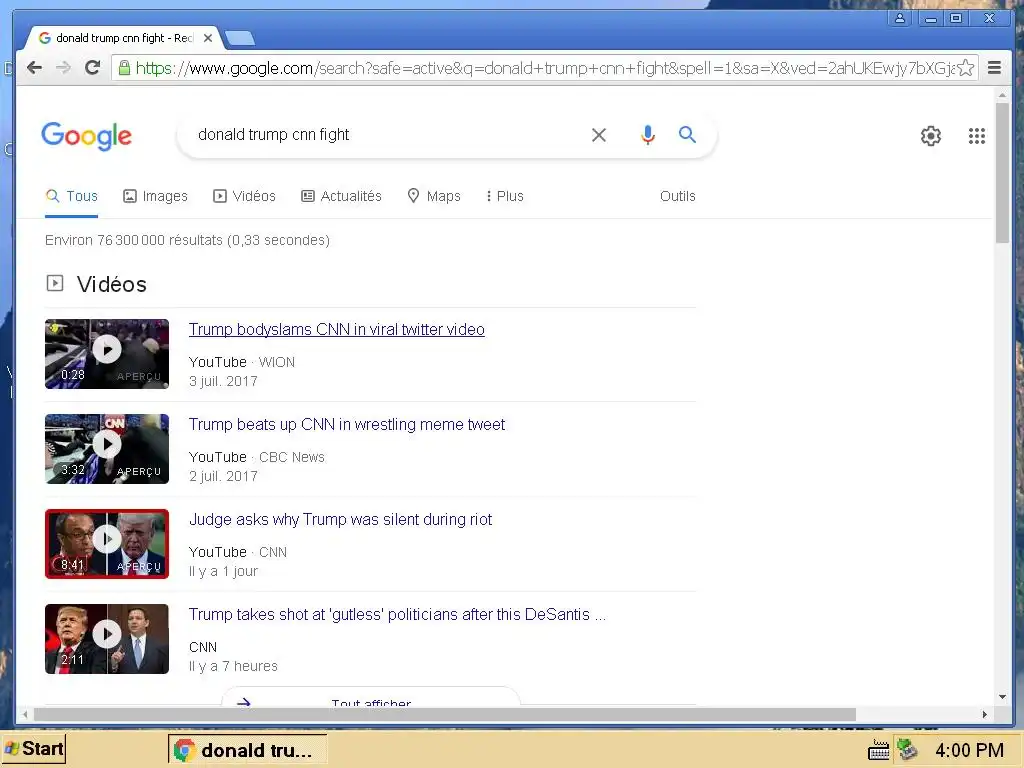The height and width of the screenshot is (768, 1024).
Task: Open Judge asks why Trump was silent link
Action: (x=340, y=519)
